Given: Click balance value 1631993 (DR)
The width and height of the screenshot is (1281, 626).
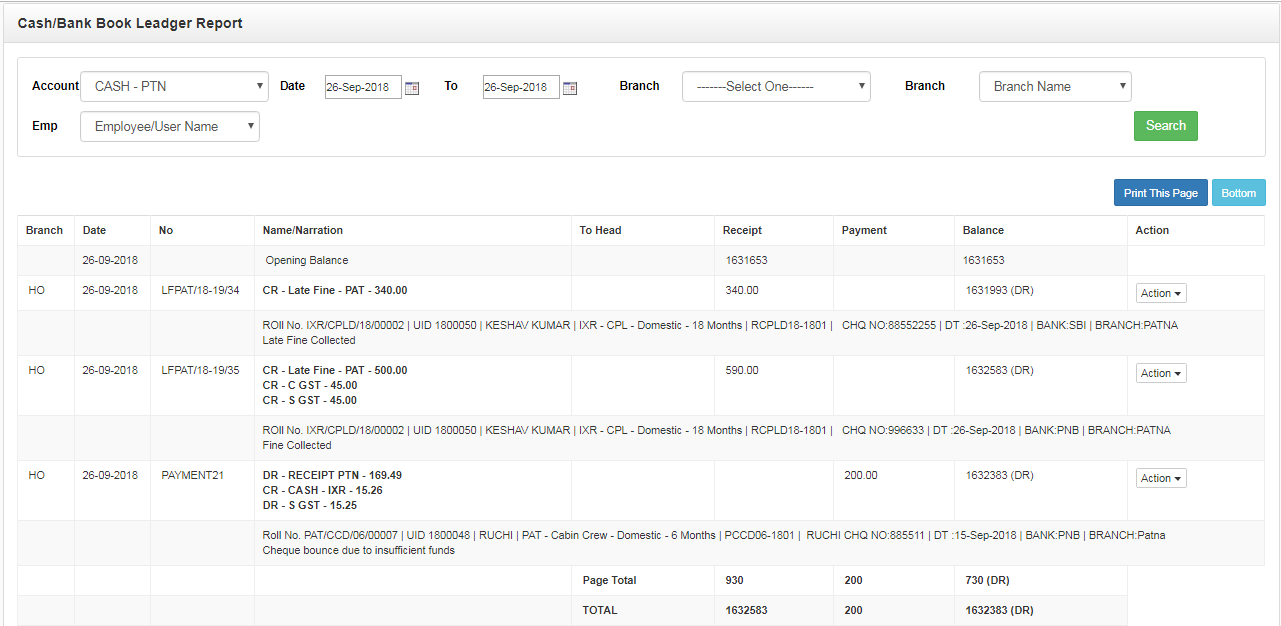Looking at the screenshot, I should 999,290.
